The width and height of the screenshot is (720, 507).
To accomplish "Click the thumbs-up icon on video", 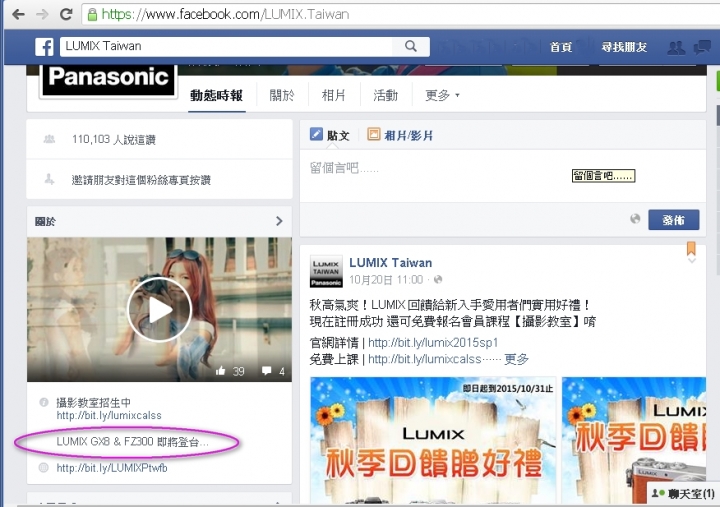I will (221, 371).
